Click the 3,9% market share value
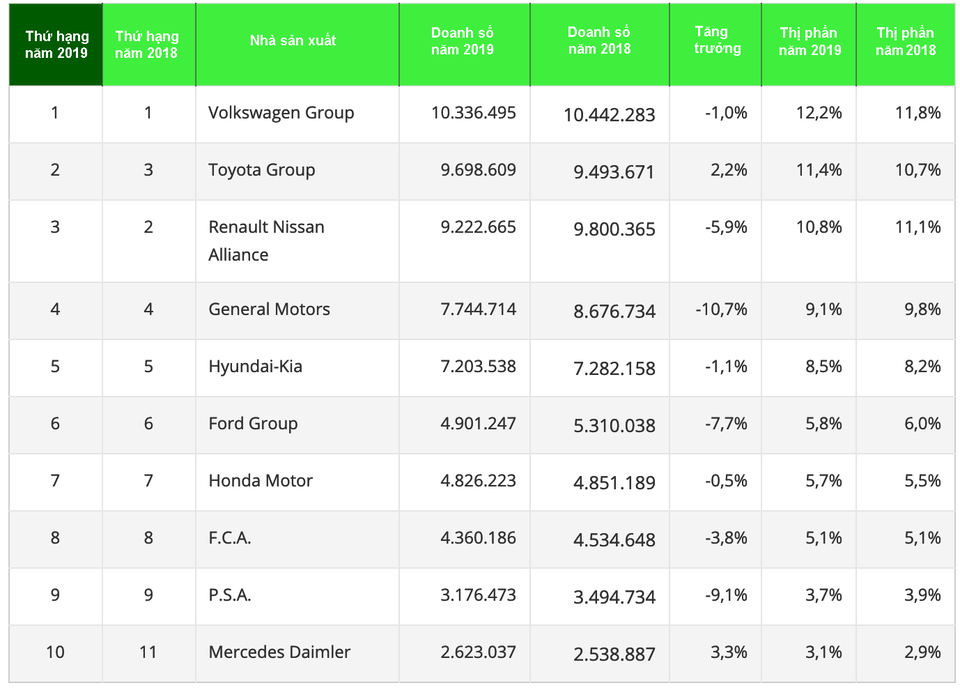Image resolution: width=960 pixels, height=690 pixels. coord(923,595)
